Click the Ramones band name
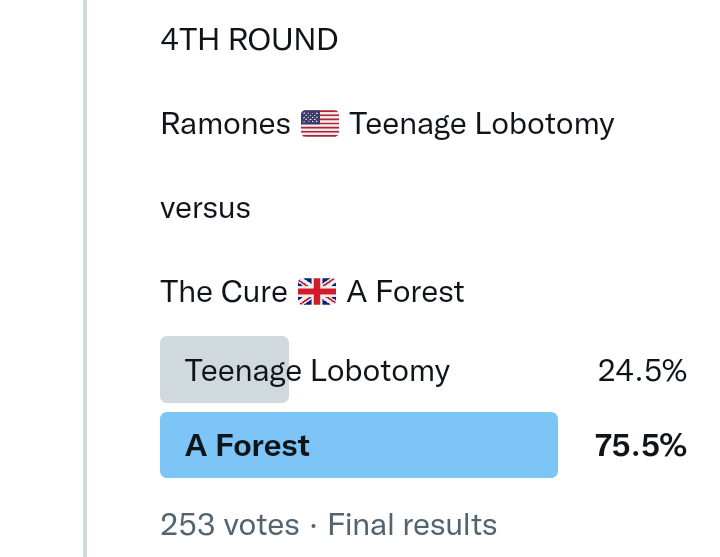 click(225, 124)
